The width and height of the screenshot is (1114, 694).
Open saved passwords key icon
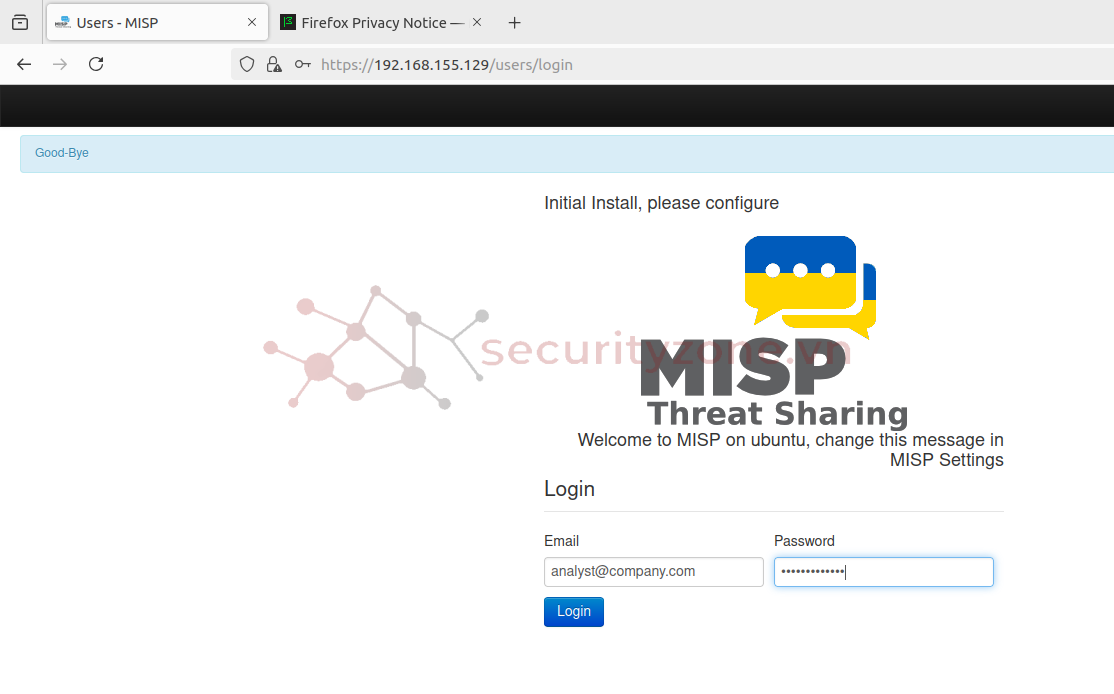[x=303, y=65]
